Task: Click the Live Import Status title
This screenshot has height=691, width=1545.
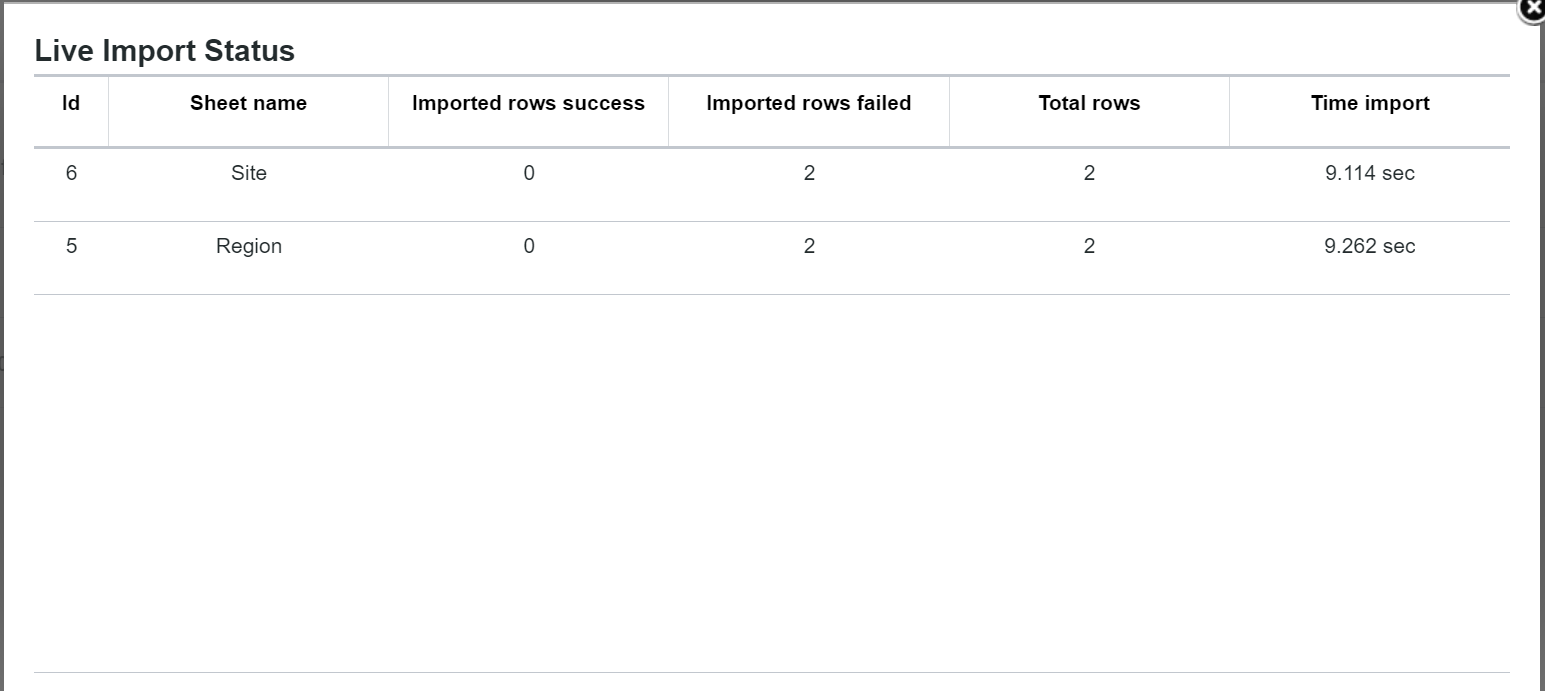Action: 164,50
